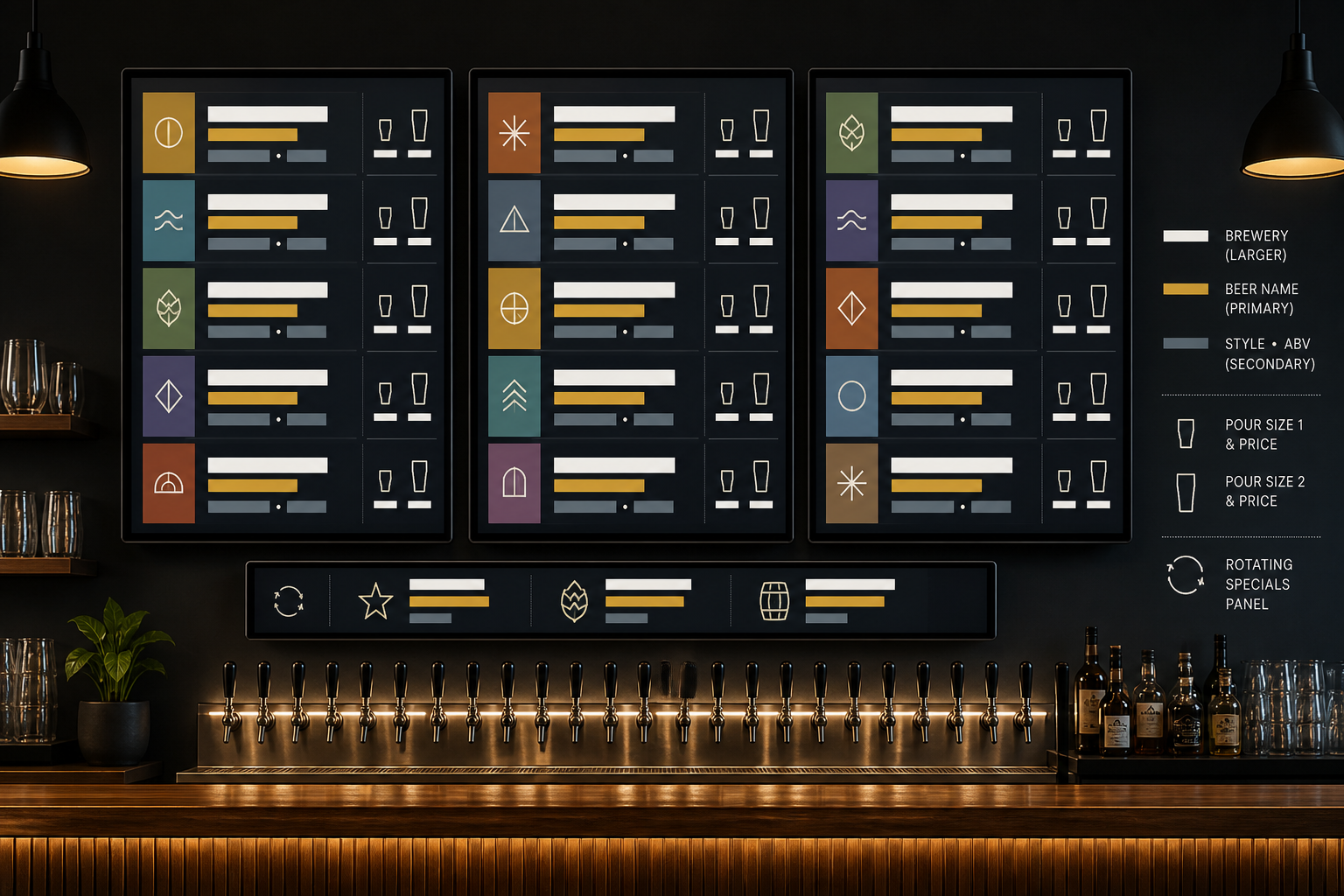Image resolution: width=1344 pixels, height=896 pixels.
Task: Tap the rust tile with half-dome icon
Action: click(x=169, y=484)
